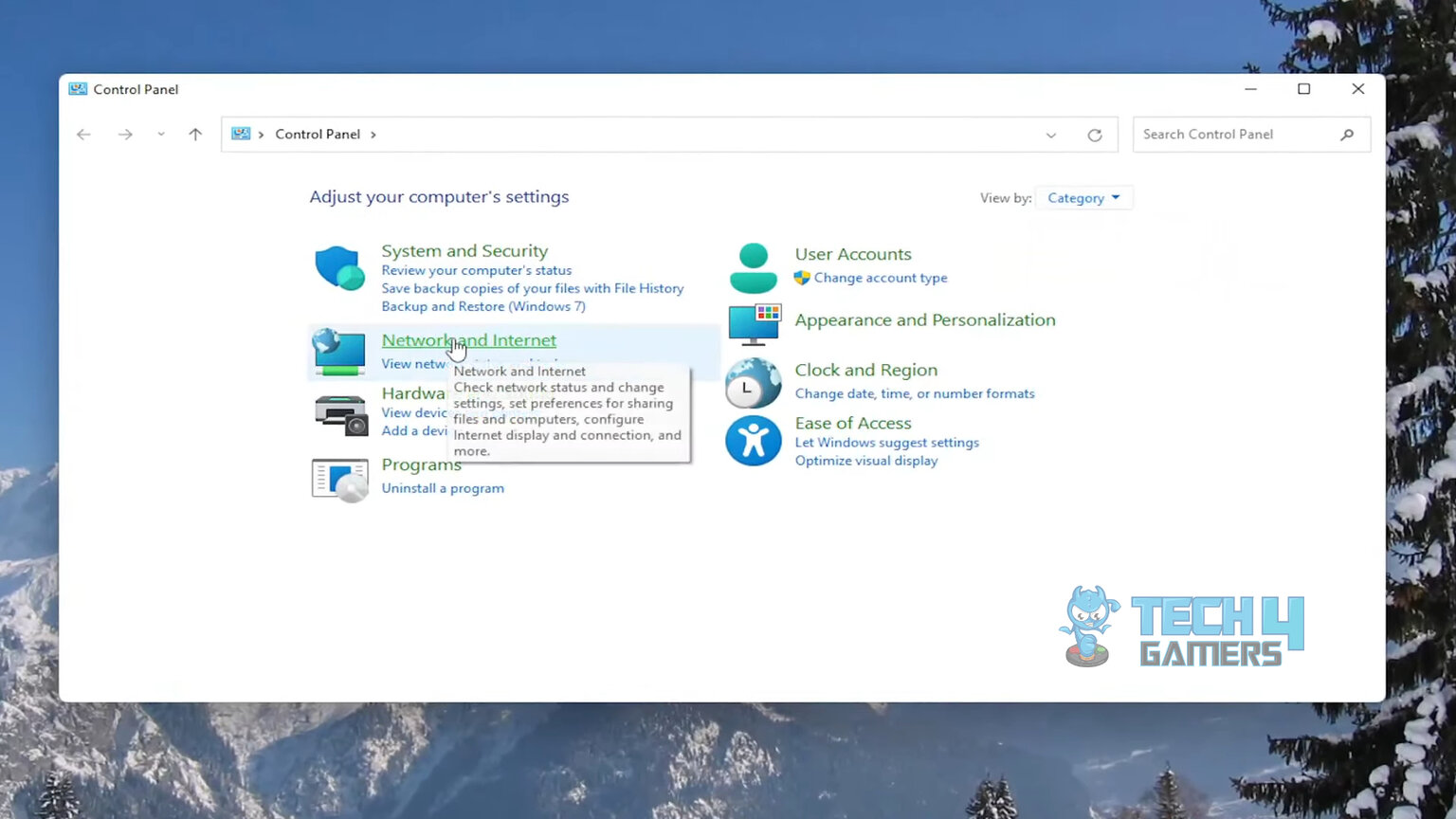
Task: Open the Clock and Region globe icon
Action: point(754,383)
